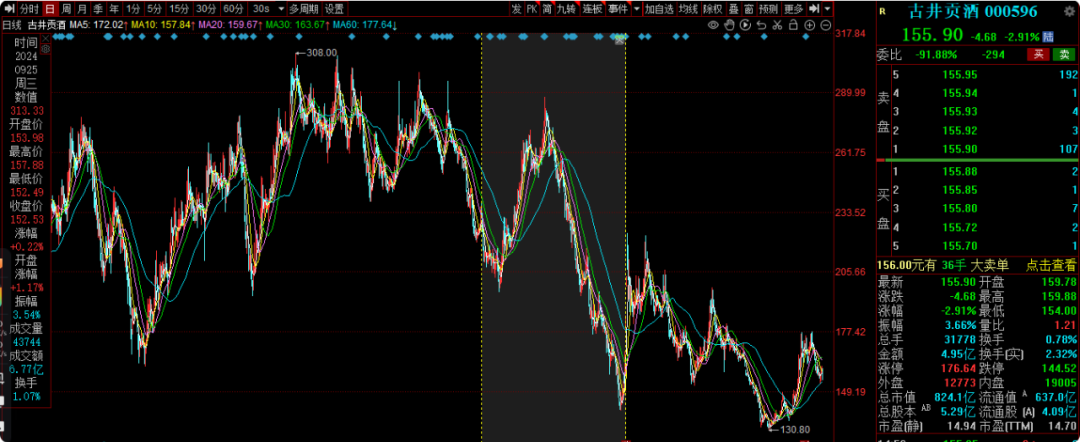Screen dimensions: 1080x442
Task: Select the hand pan tool icon
Action: [x=729, y=25]
